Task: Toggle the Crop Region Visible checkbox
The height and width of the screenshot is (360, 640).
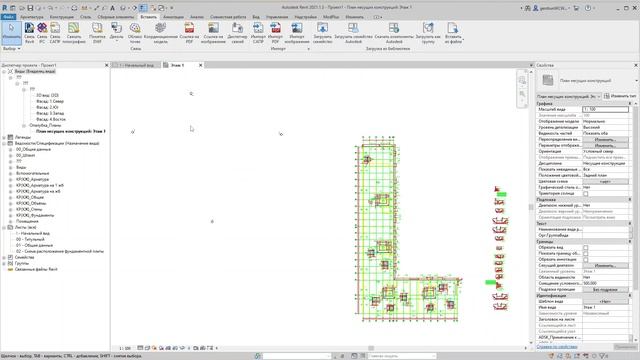Action: [x=586, y=253]
